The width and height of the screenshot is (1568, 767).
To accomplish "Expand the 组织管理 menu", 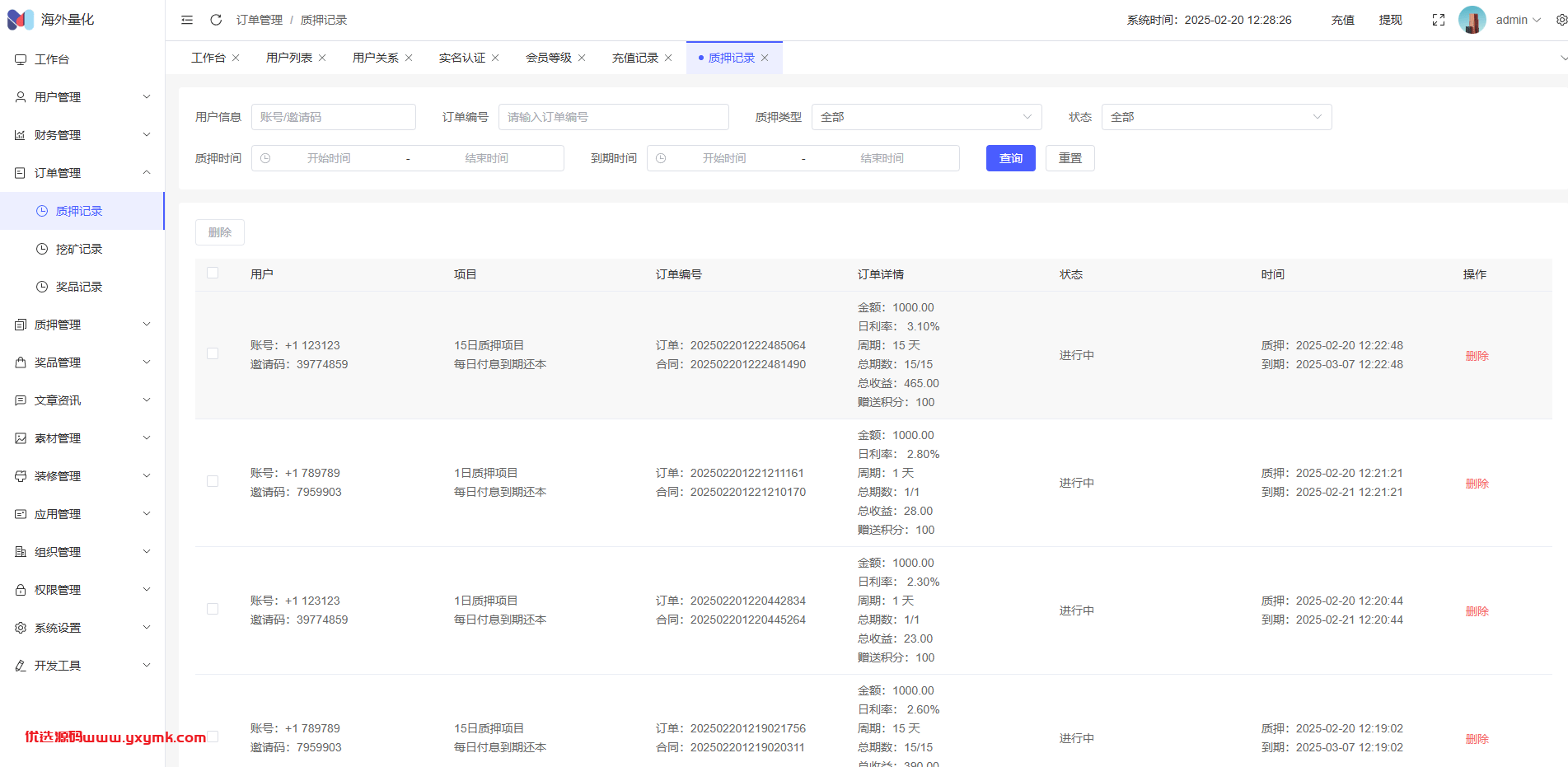I will pyautogui.click(x=82, y=552).
